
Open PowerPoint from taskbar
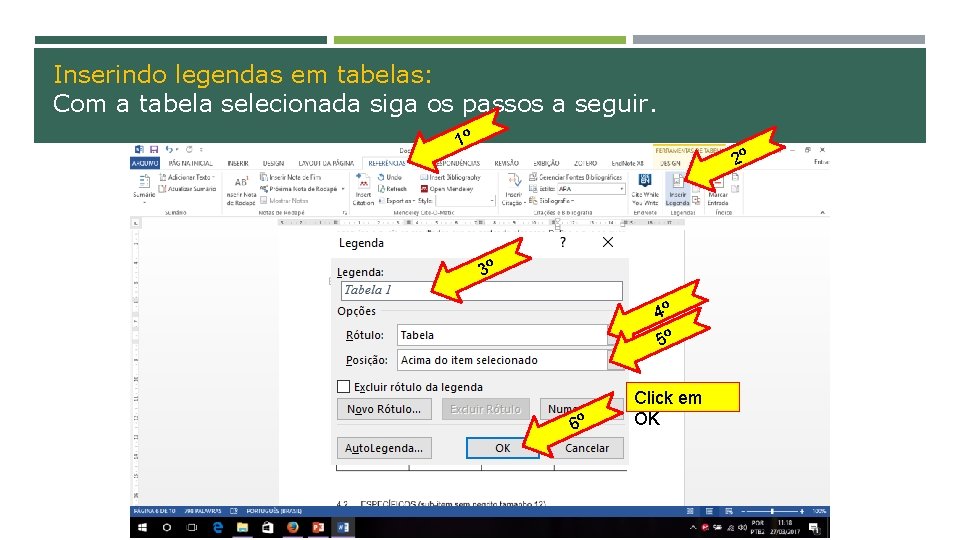coord(318,527)
